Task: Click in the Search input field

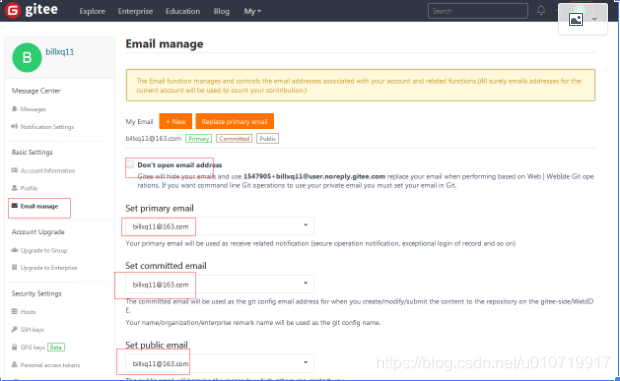Action: (x=478, y=11)
